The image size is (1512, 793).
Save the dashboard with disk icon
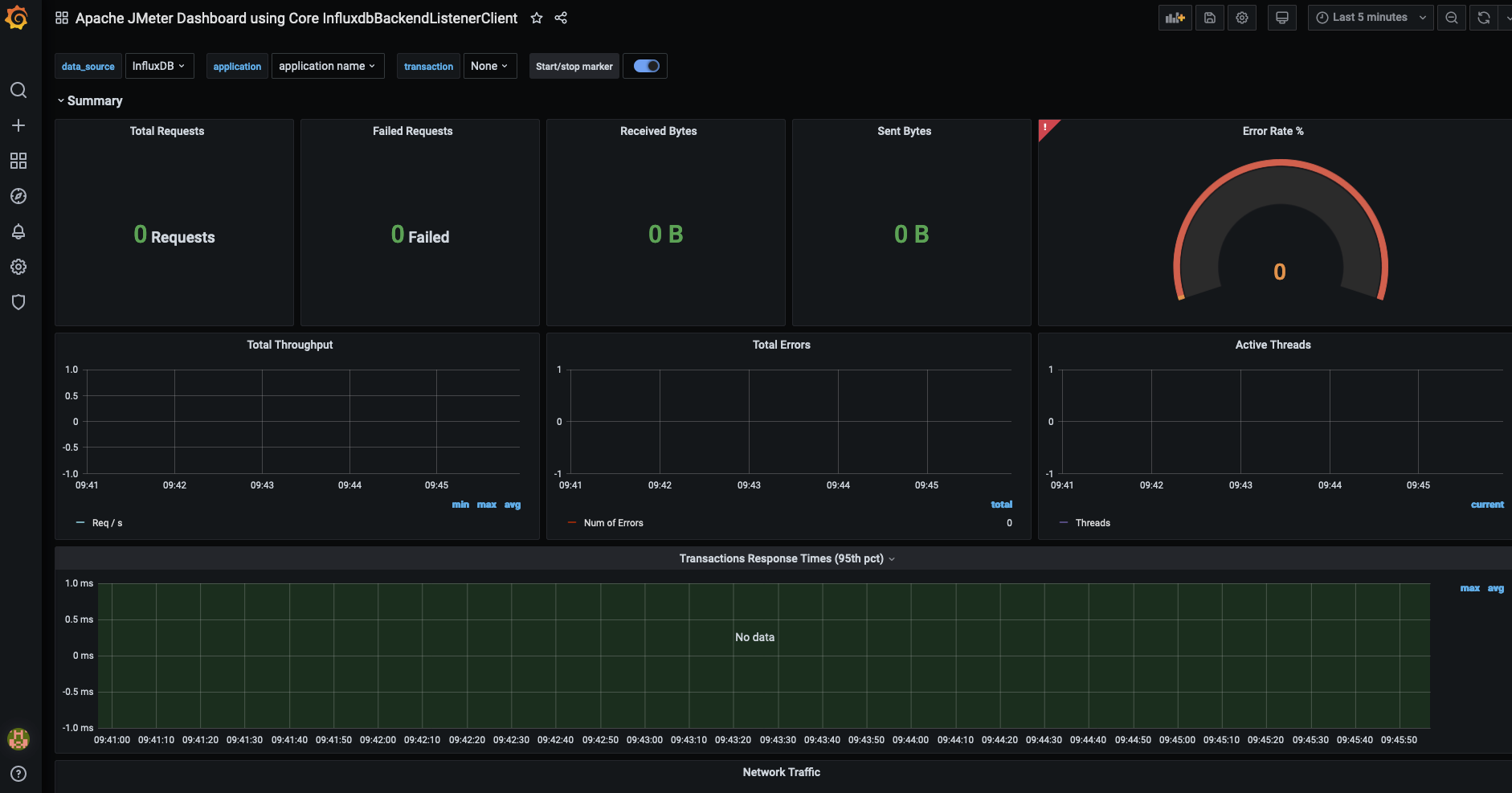pyautogui.click(x=1210, y=18)
